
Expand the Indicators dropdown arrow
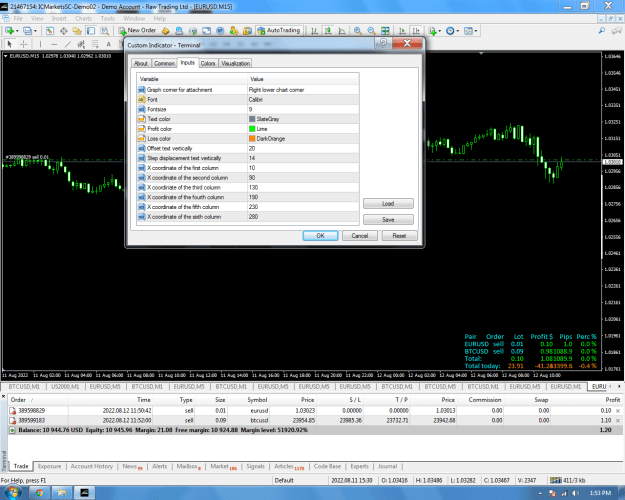[440, 31]
